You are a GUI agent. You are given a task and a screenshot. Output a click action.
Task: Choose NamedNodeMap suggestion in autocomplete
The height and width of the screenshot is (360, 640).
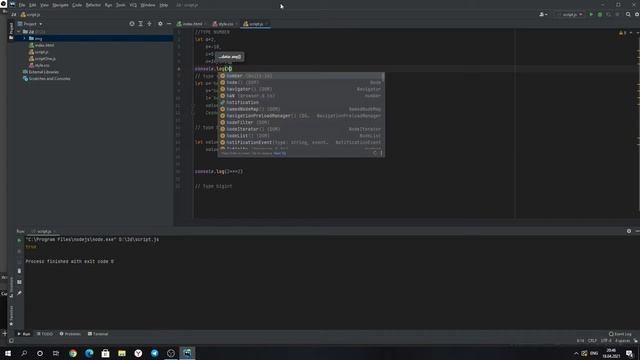301,109
